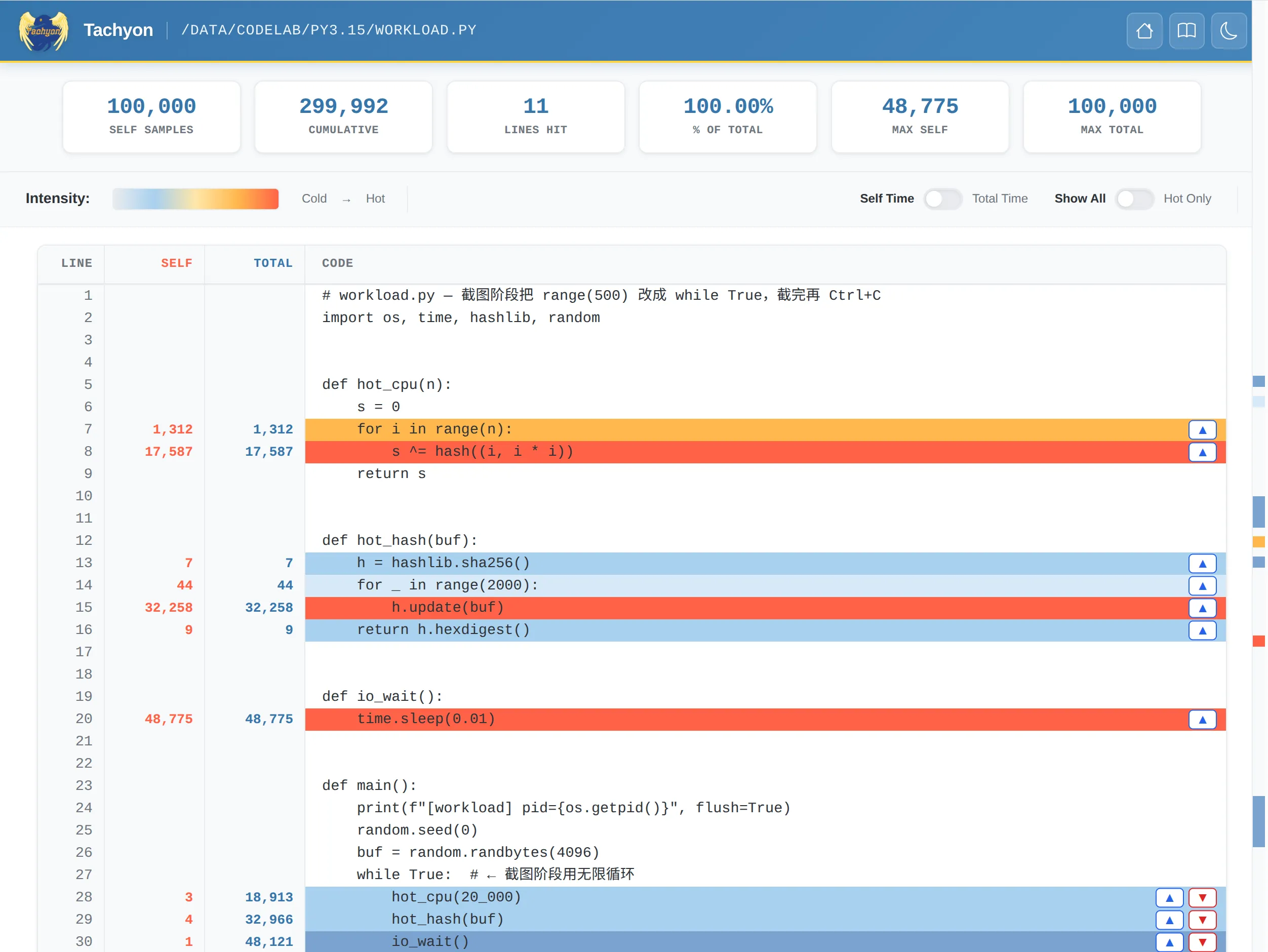Sort by the SELF column header
1268x952 pixels.
tap(176, 263)
